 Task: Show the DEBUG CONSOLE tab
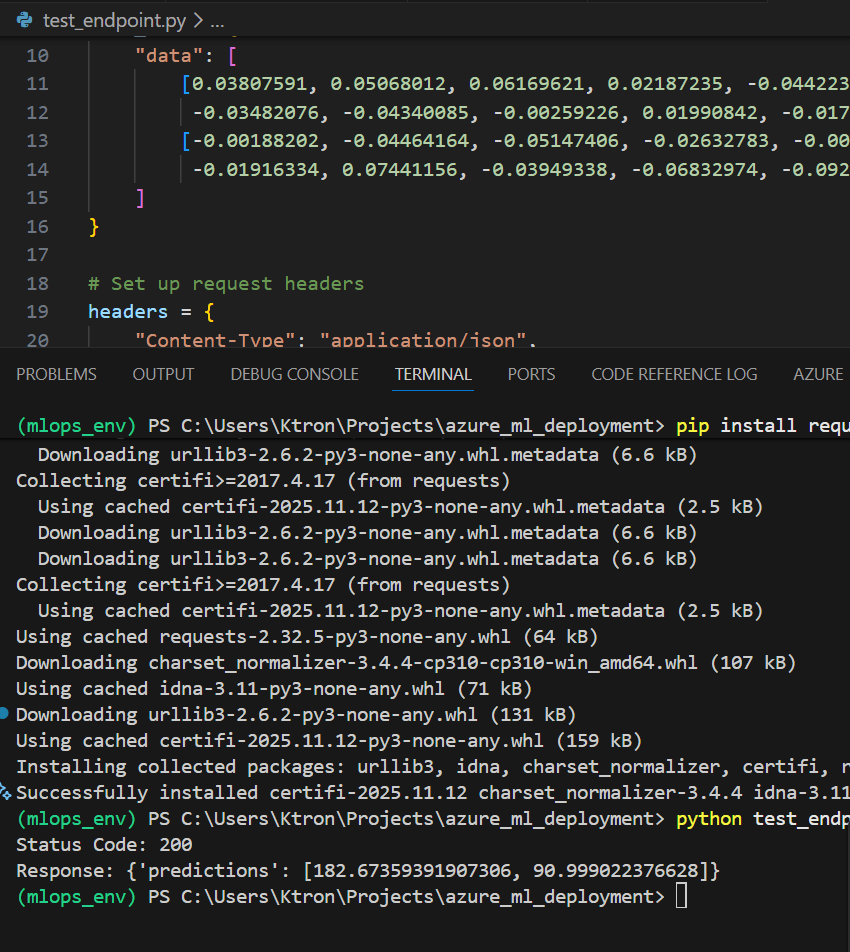[294, 374]
